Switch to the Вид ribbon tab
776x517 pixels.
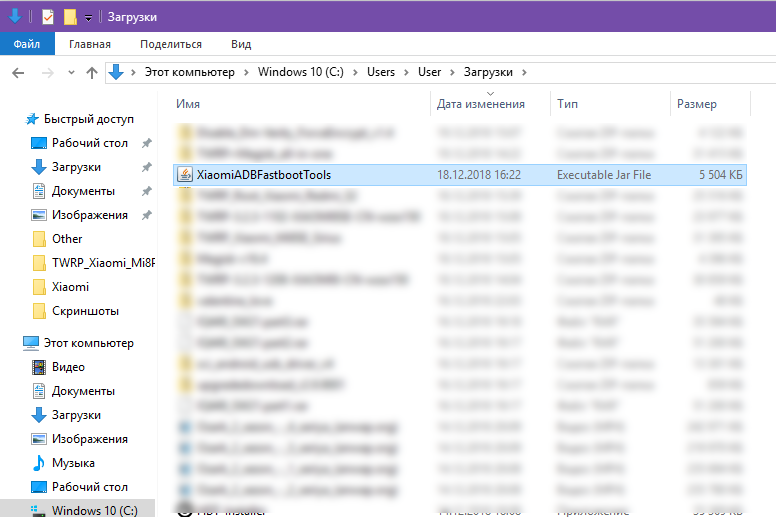pyautogui.click(x=241, y=44)
